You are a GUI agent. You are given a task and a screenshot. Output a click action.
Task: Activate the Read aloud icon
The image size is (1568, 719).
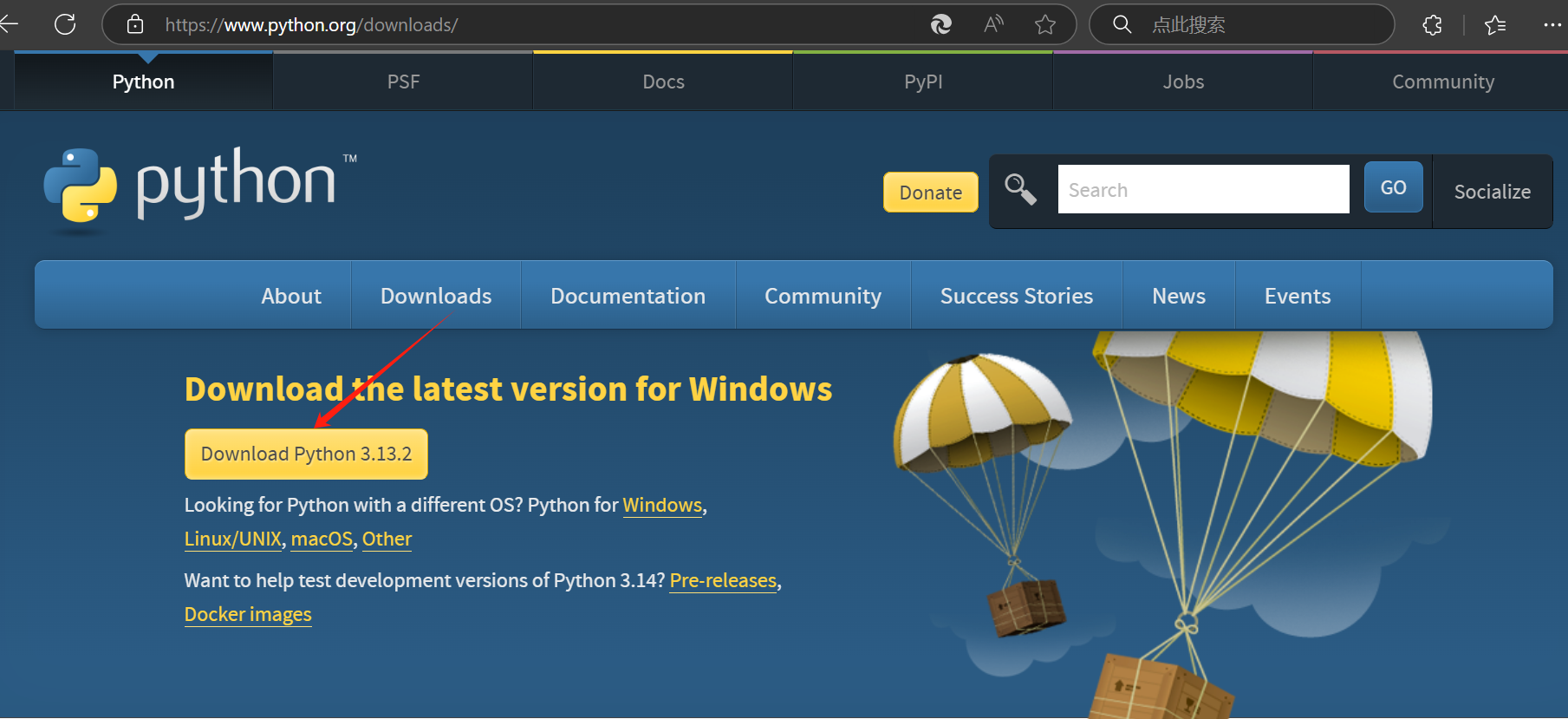[x=993, y=24]
